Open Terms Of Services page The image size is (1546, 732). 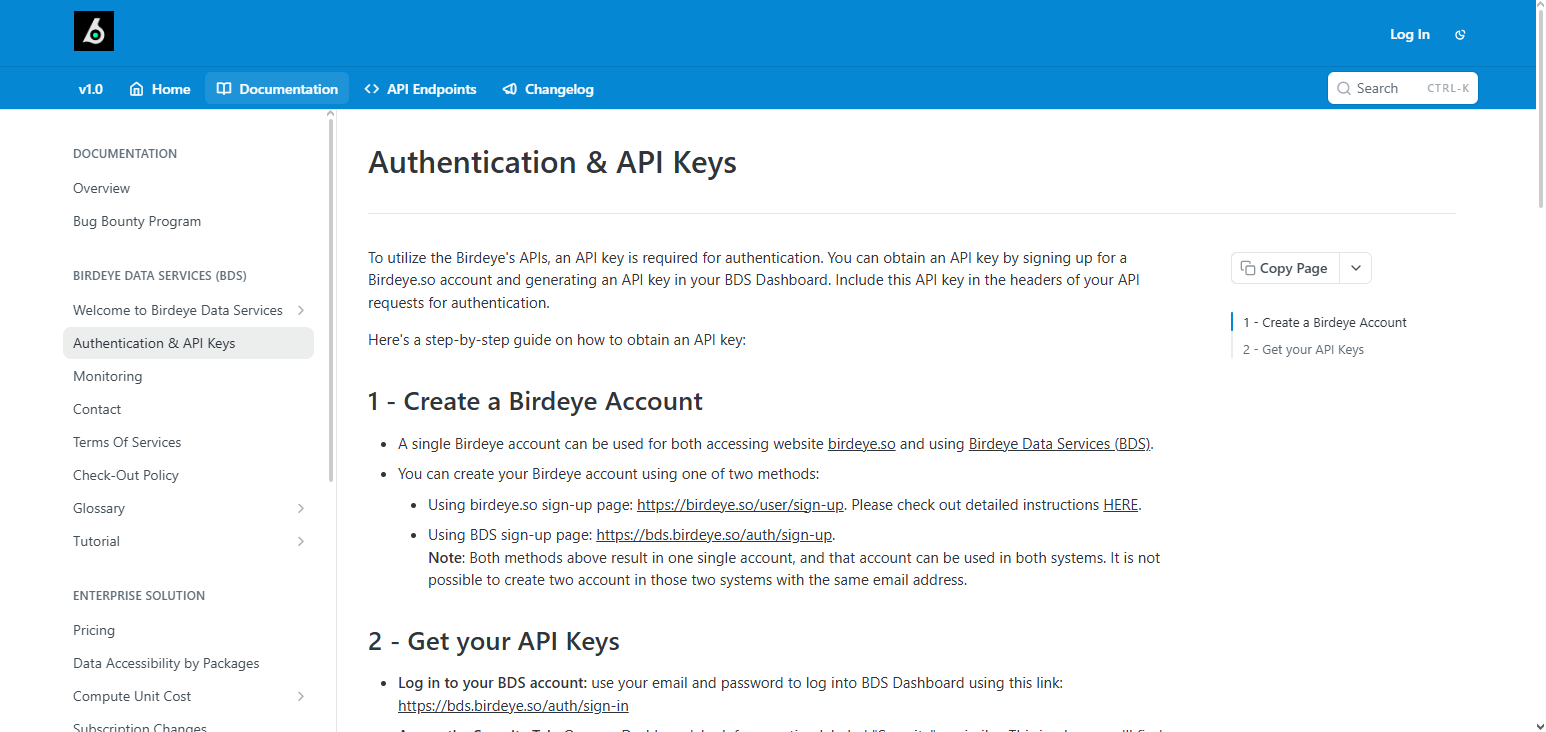[127, 442]
